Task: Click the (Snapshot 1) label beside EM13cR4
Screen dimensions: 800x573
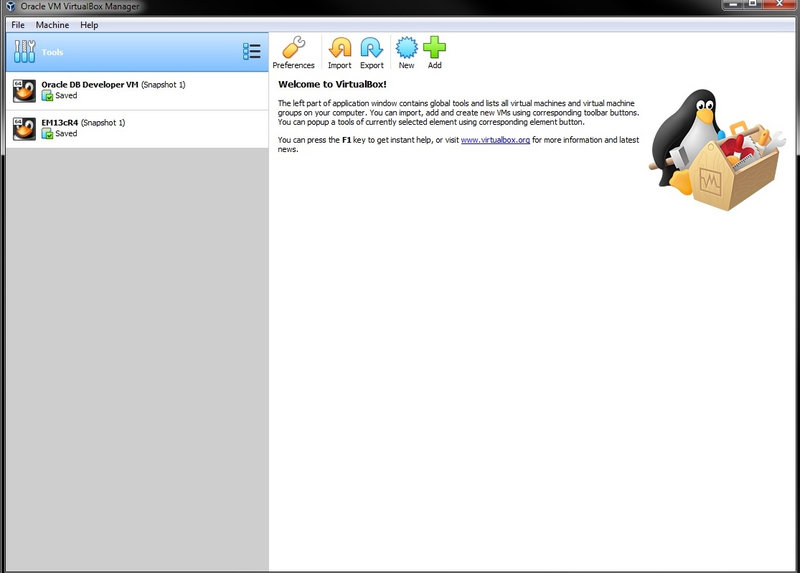Action: tap(103, 122)
